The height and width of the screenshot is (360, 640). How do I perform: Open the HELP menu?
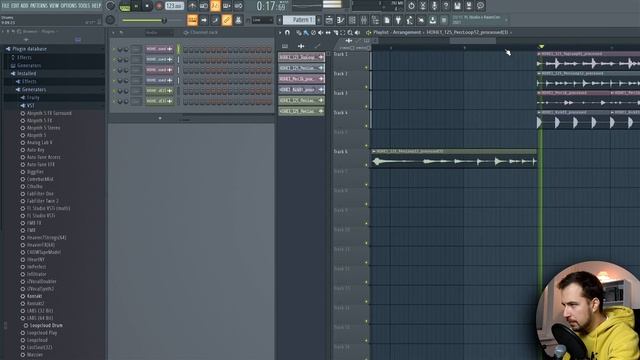(96, 6)
